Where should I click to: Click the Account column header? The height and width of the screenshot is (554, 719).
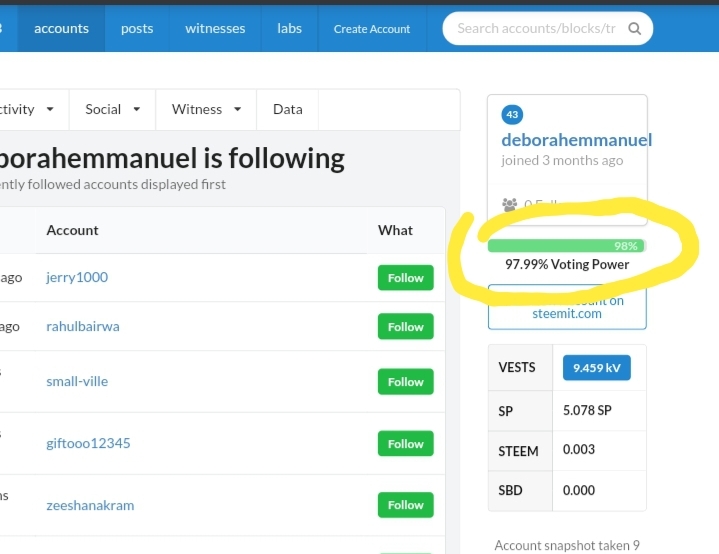coord(72,230)
